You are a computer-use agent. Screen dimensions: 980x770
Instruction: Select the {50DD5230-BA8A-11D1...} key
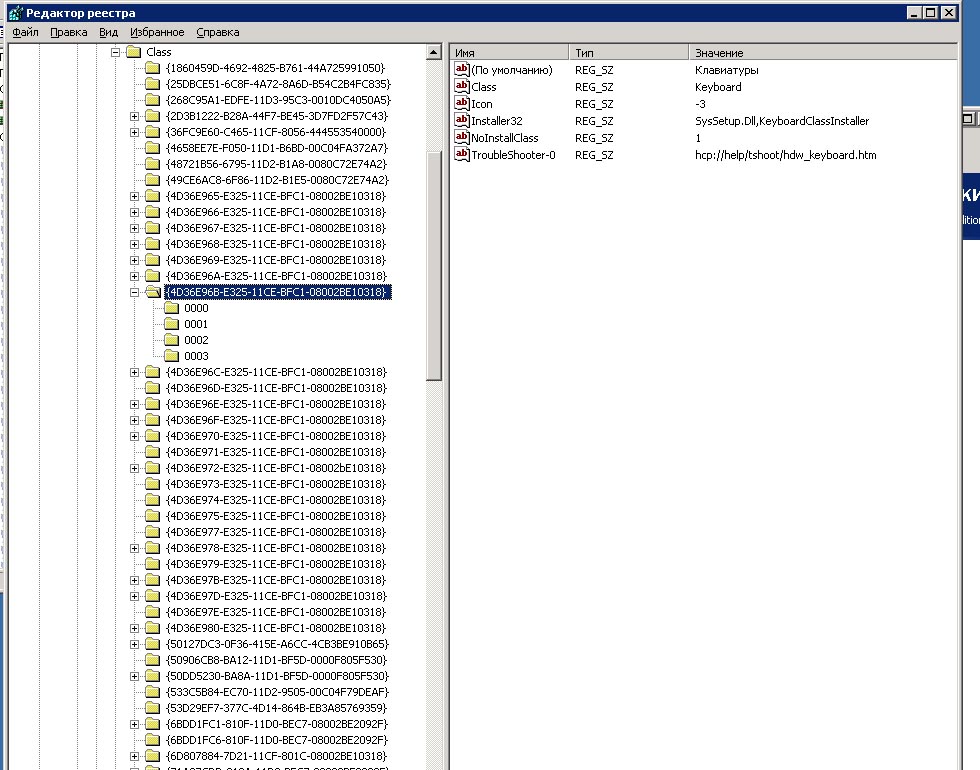(x=278, y=676)
